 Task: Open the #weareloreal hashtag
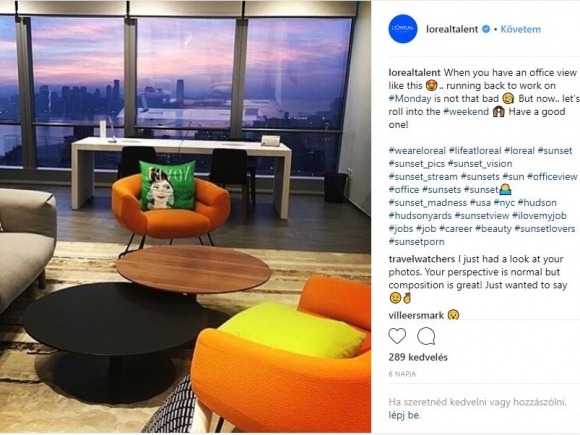(417, 151)
